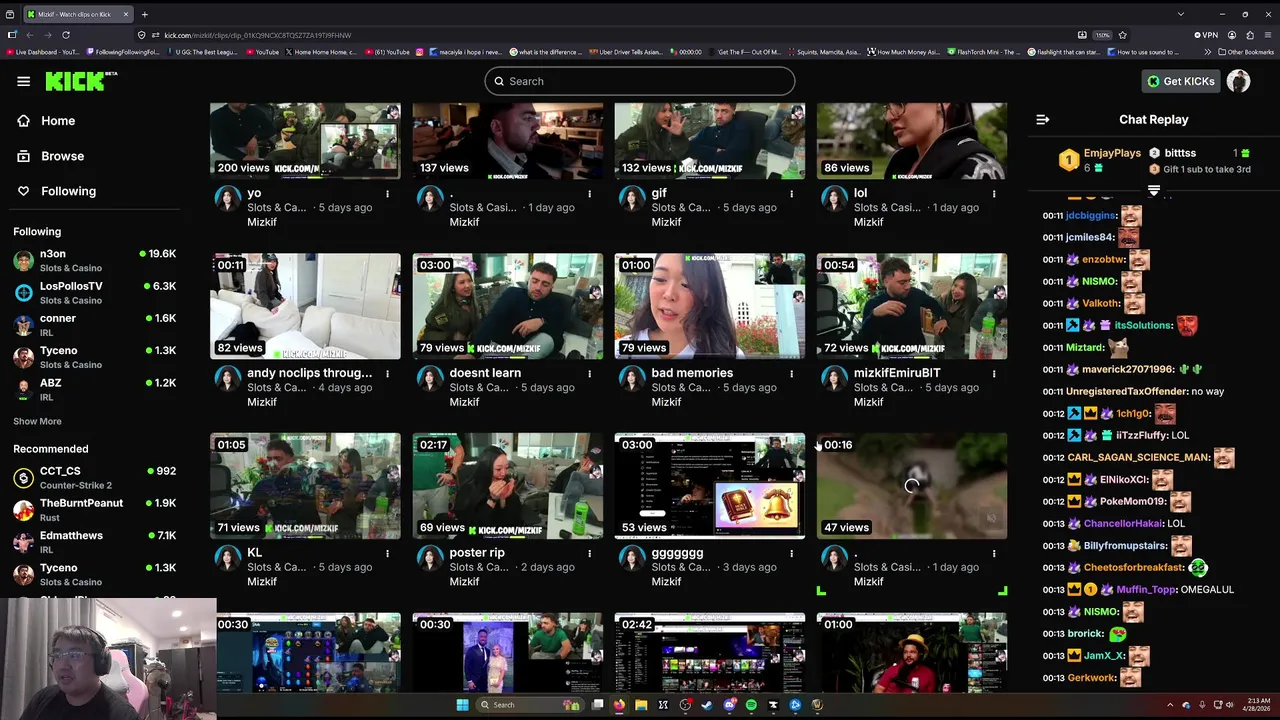1280x720 pixels.
Task: Open options for 'bad memories' clip
Action: 791,373
